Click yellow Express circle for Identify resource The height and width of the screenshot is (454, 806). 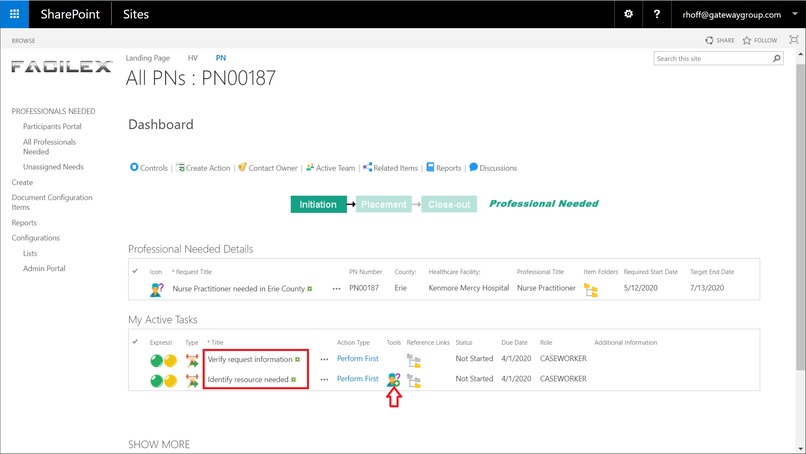[x=170, y=381]
